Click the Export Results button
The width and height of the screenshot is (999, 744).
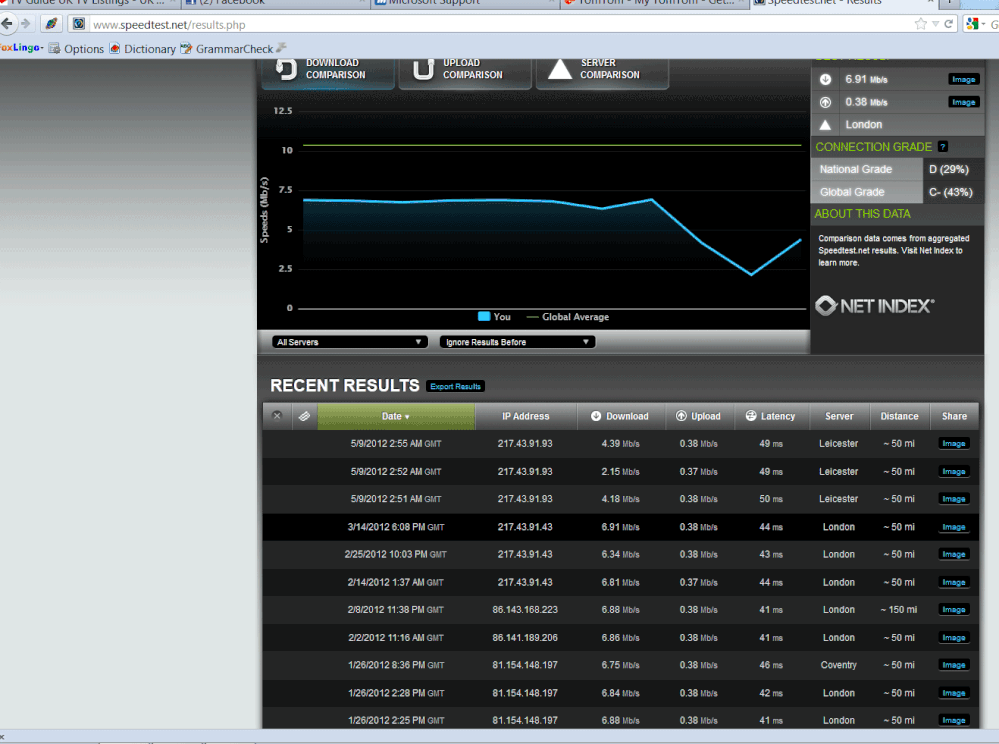[456, 387]
